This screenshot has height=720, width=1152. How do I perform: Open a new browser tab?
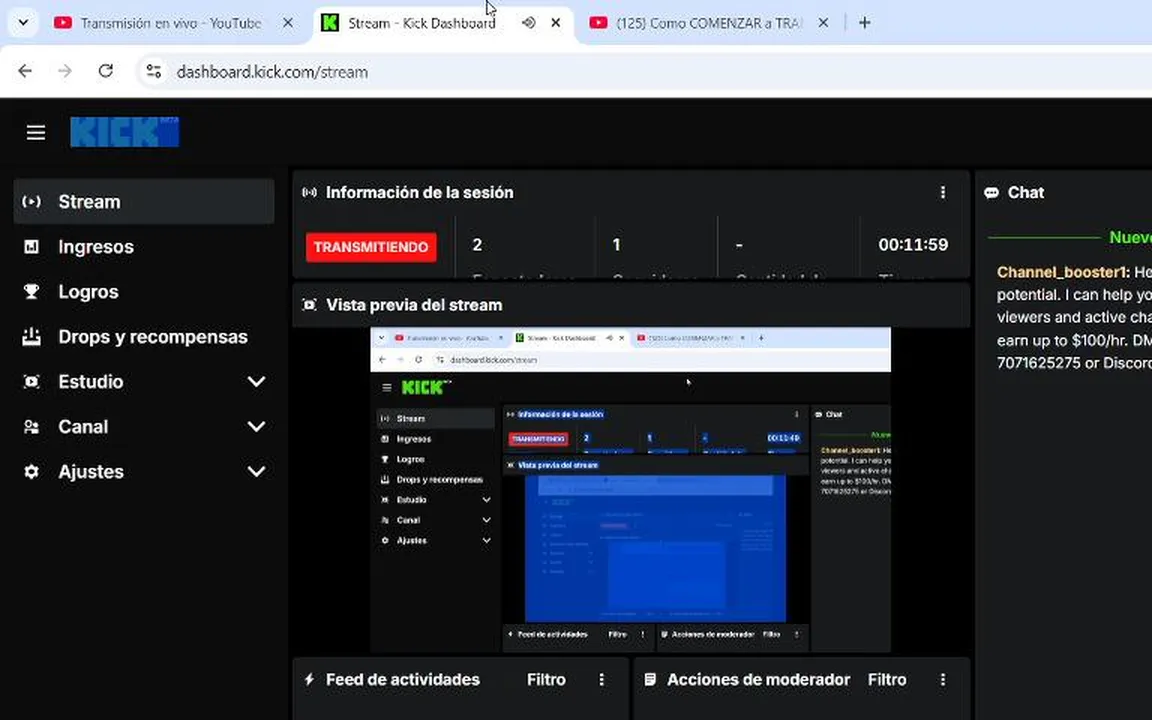[865, 23]
